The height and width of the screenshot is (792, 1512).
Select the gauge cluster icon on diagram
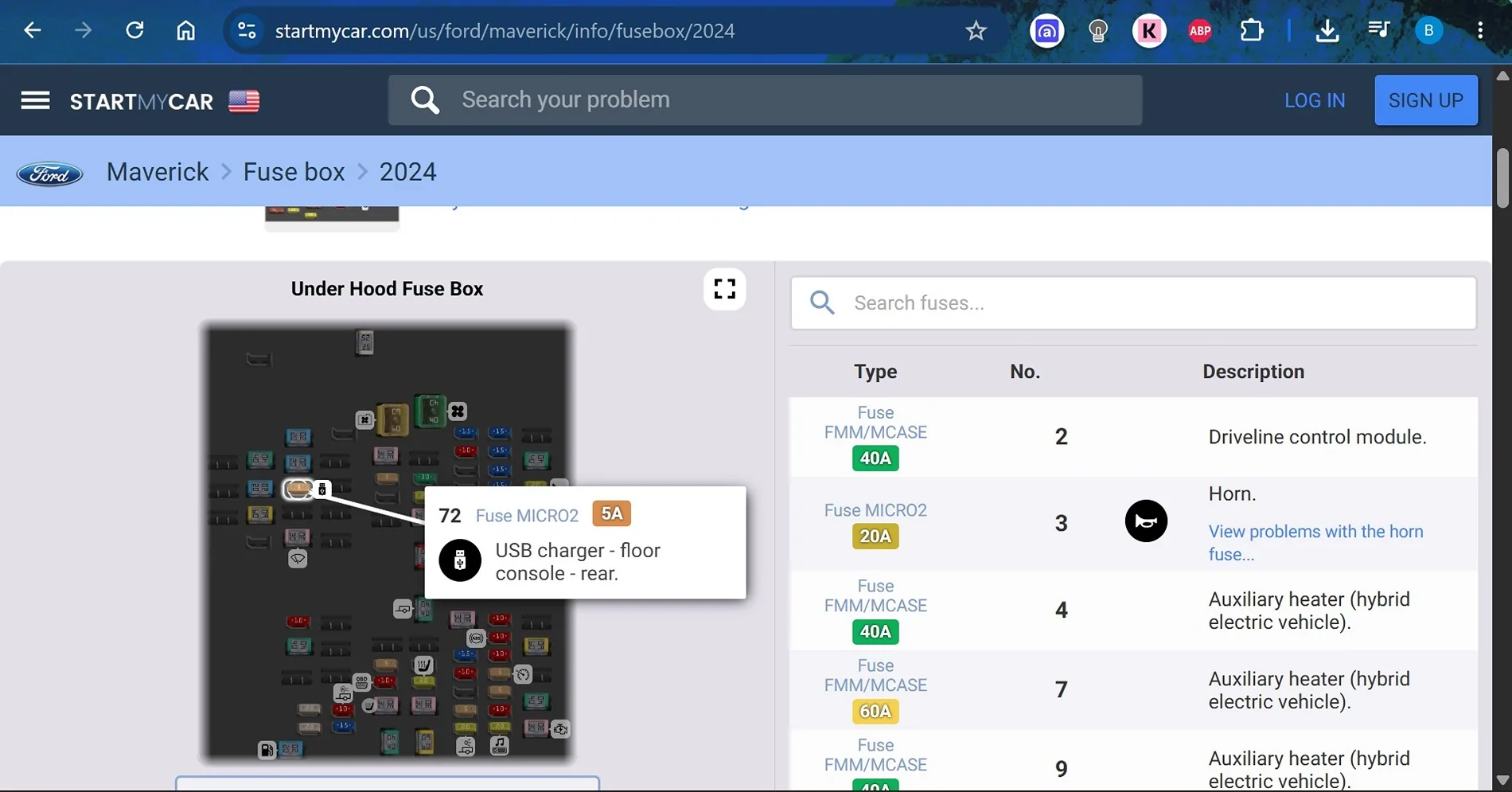[x=523, y=674]
